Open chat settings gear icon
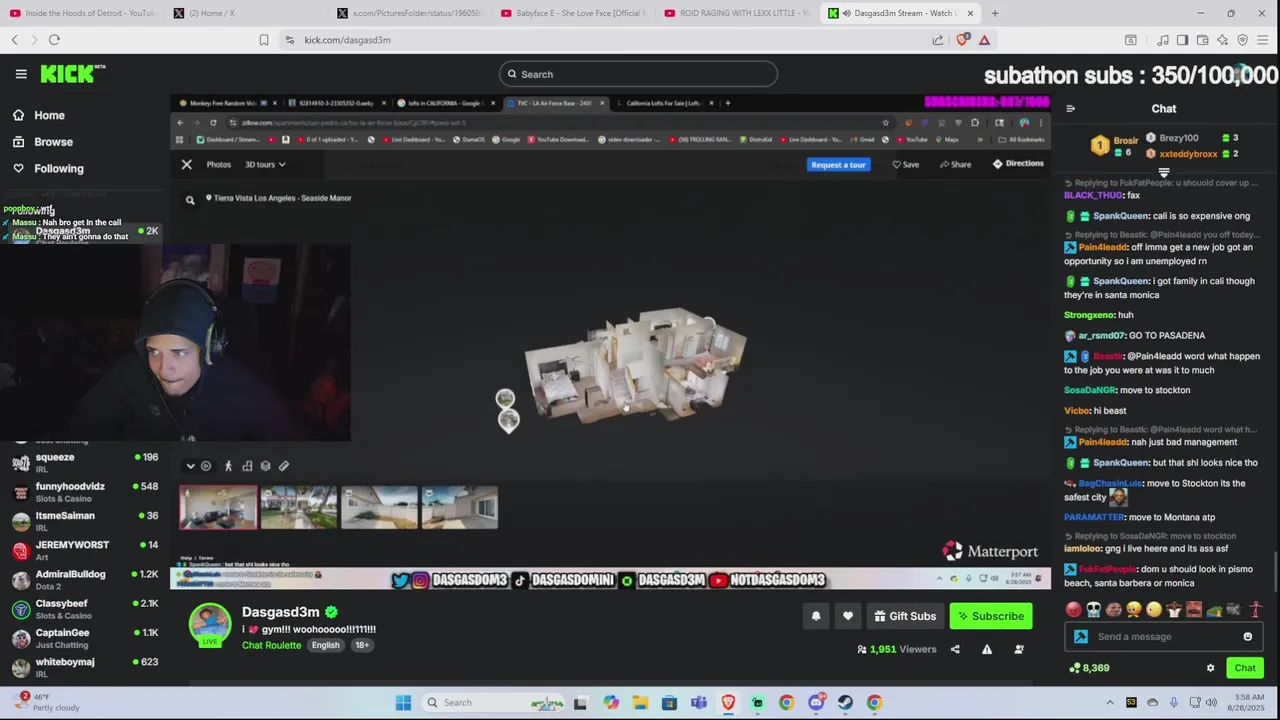1280x720 pixels. [x=1210, y=668]
